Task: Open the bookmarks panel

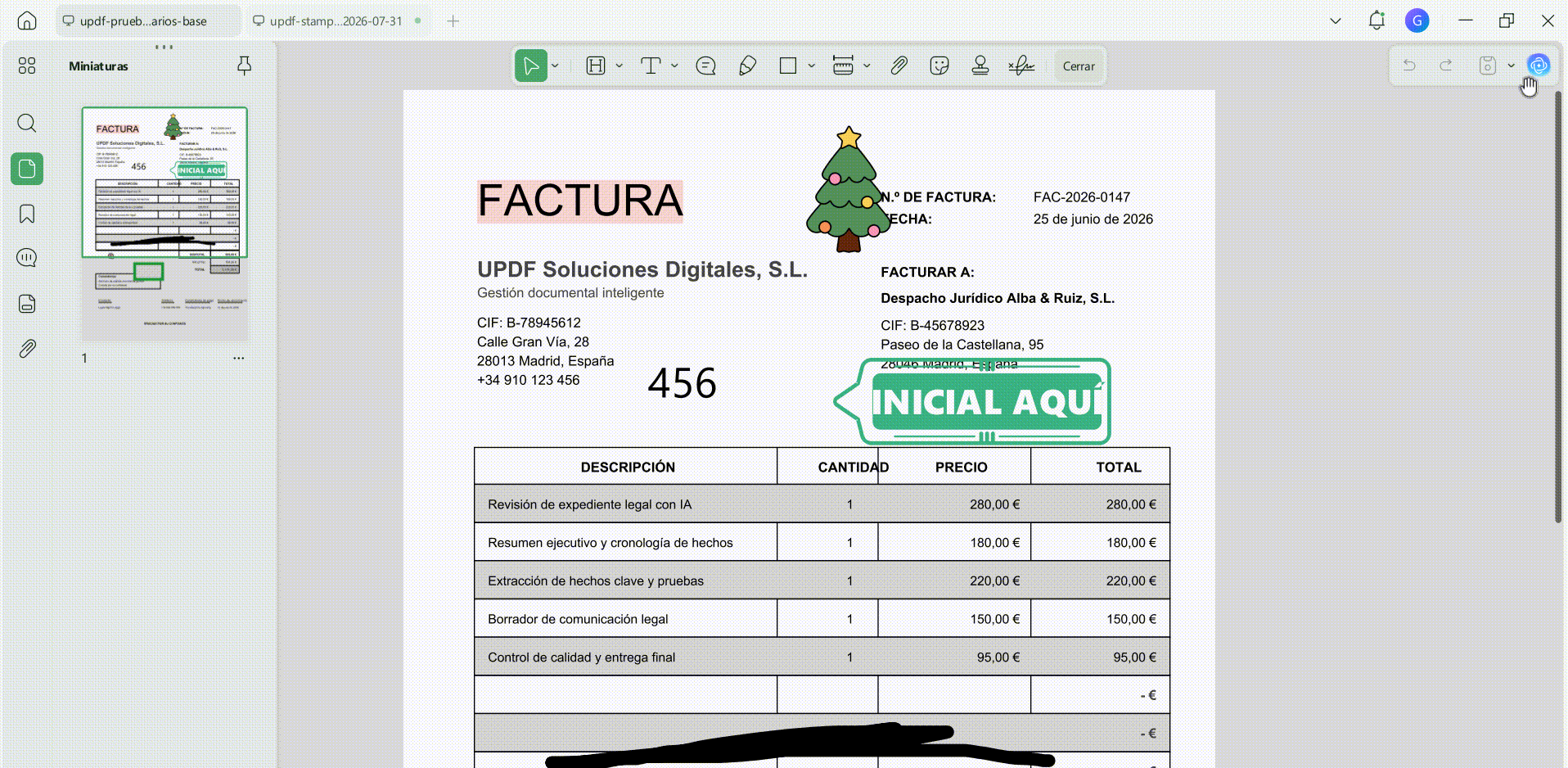Action: tap(27, 214)
